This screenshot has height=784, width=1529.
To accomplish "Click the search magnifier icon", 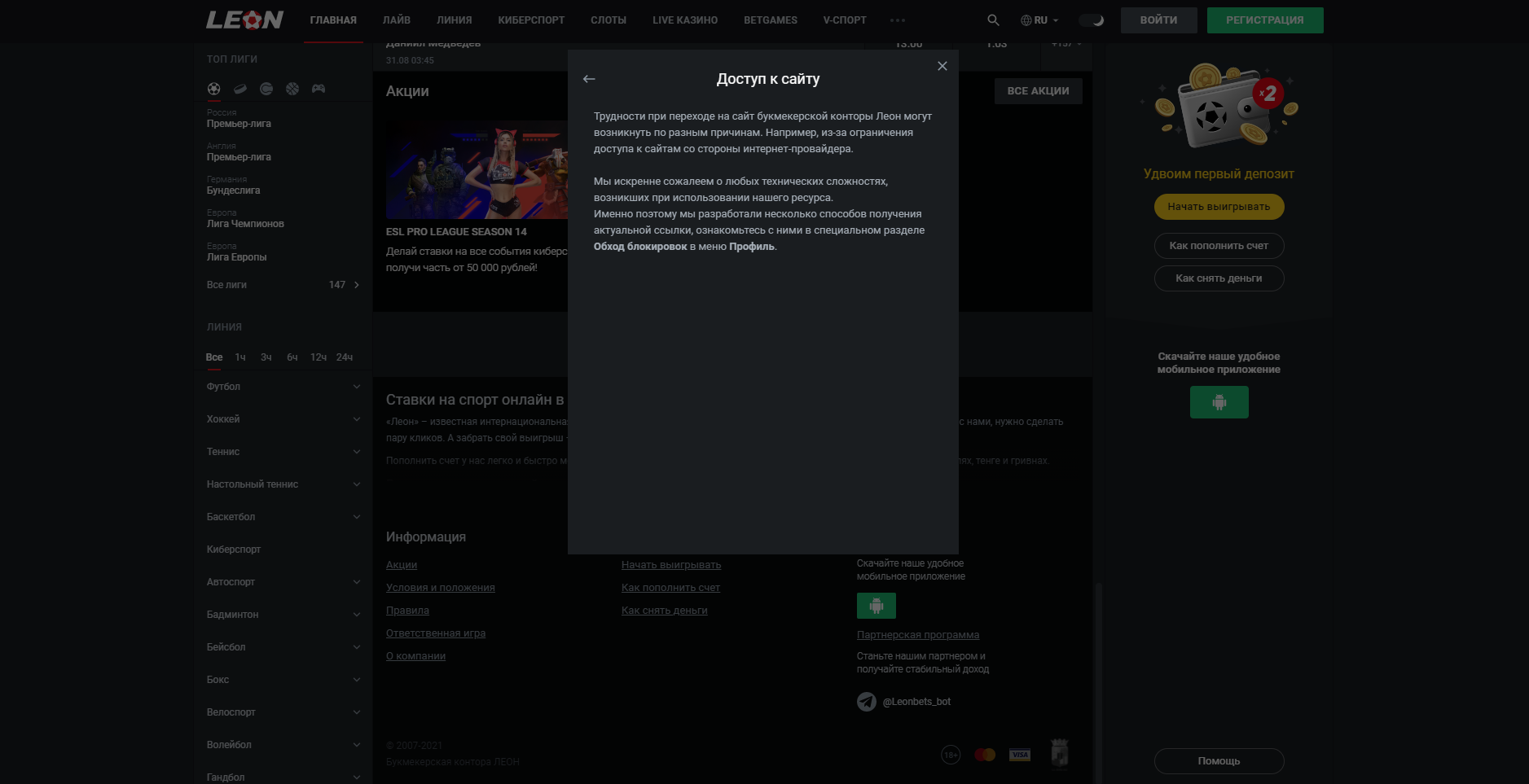I will [x=993, y=20].
